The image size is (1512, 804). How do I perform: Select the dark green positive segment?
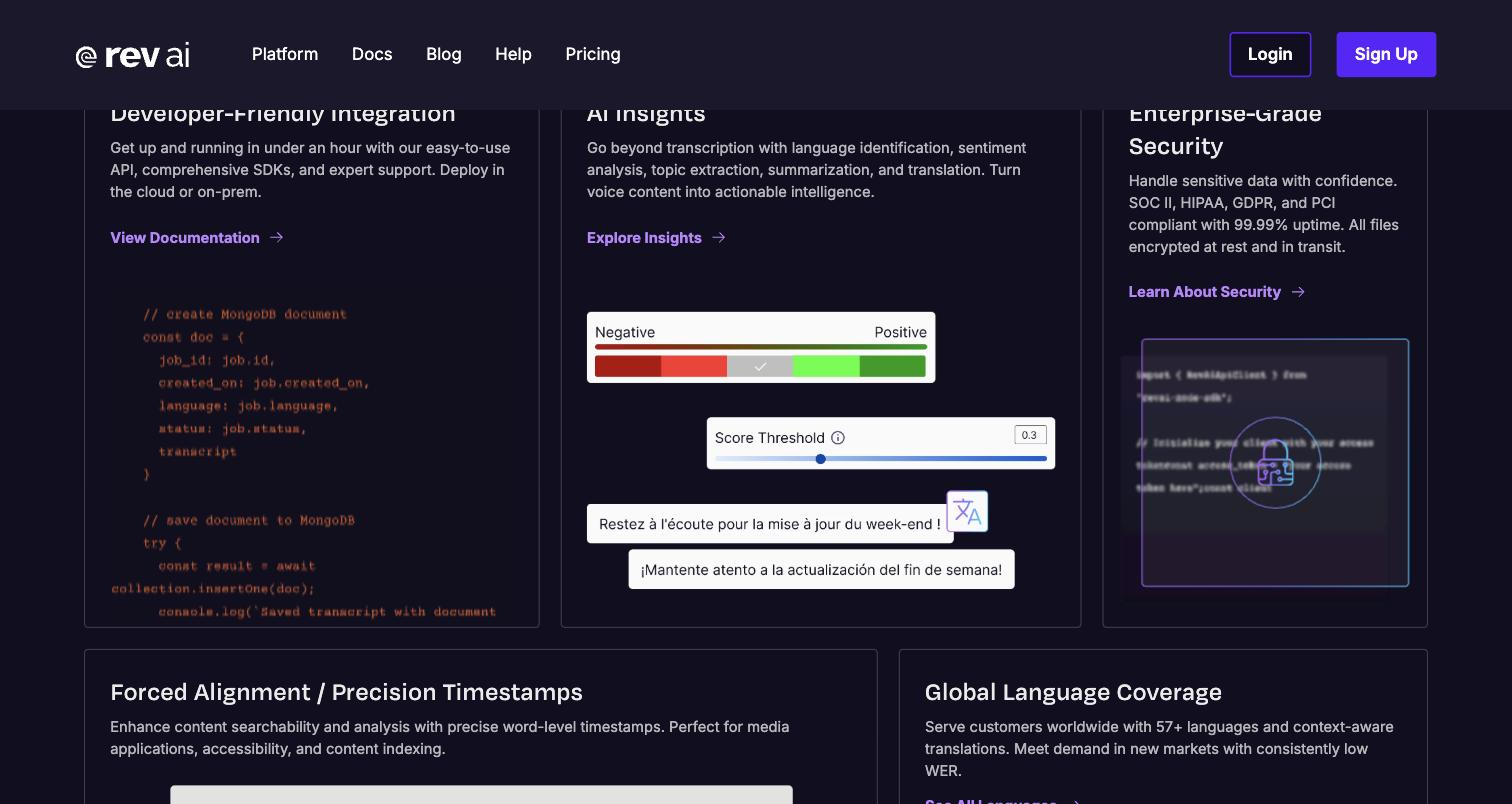[892, 366]
